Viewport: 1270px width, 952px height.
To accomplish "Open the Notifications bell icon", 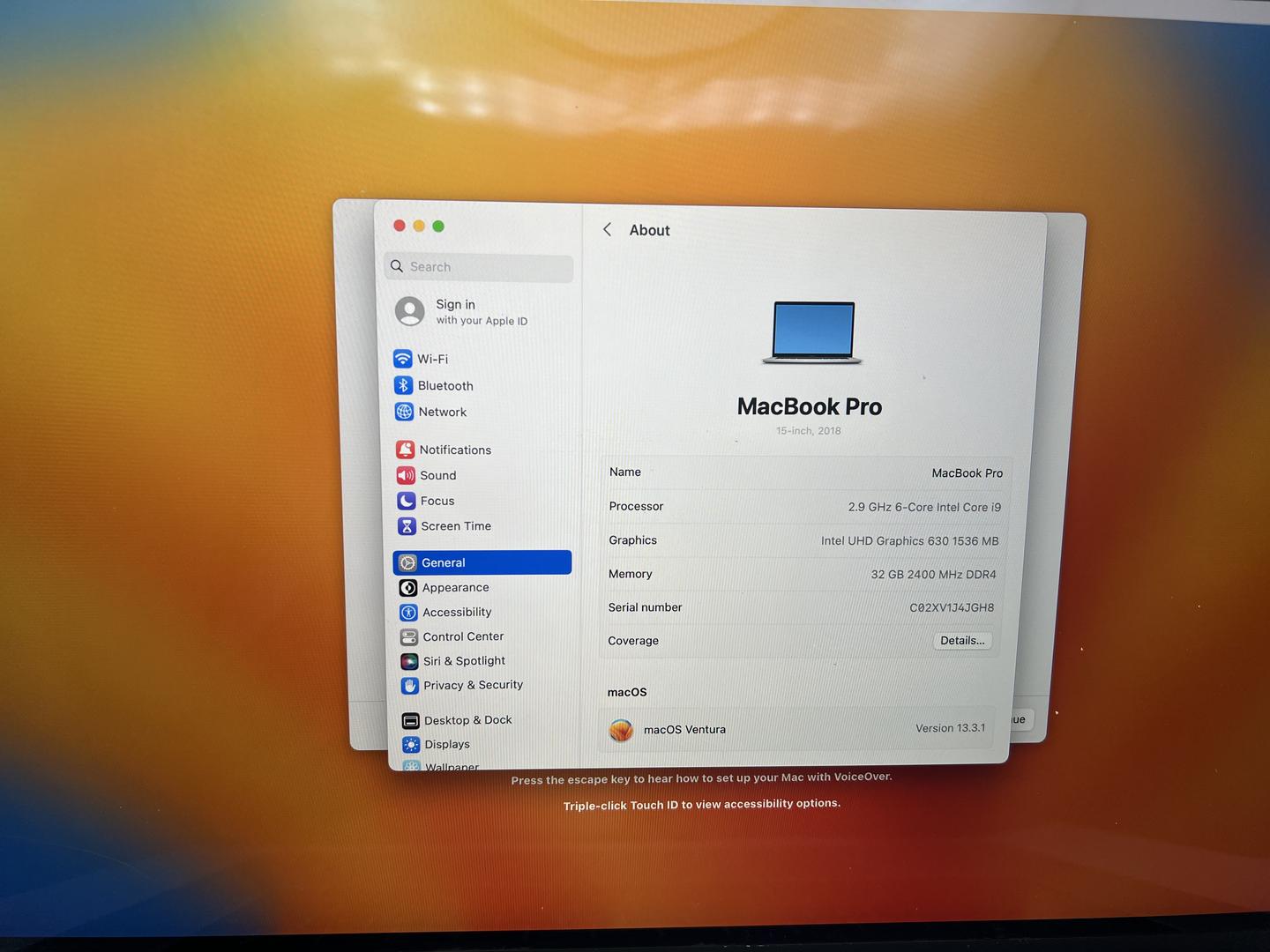I will click(x=405, y=450).
